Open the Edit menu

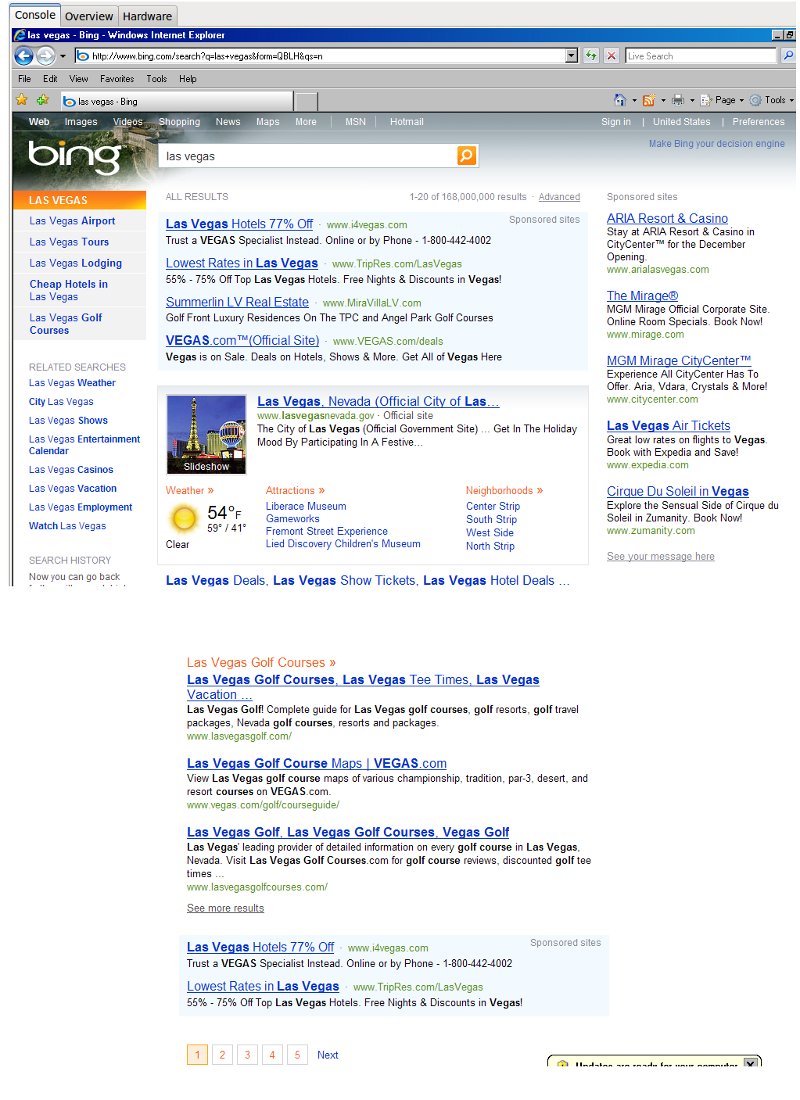click(50, 79)
